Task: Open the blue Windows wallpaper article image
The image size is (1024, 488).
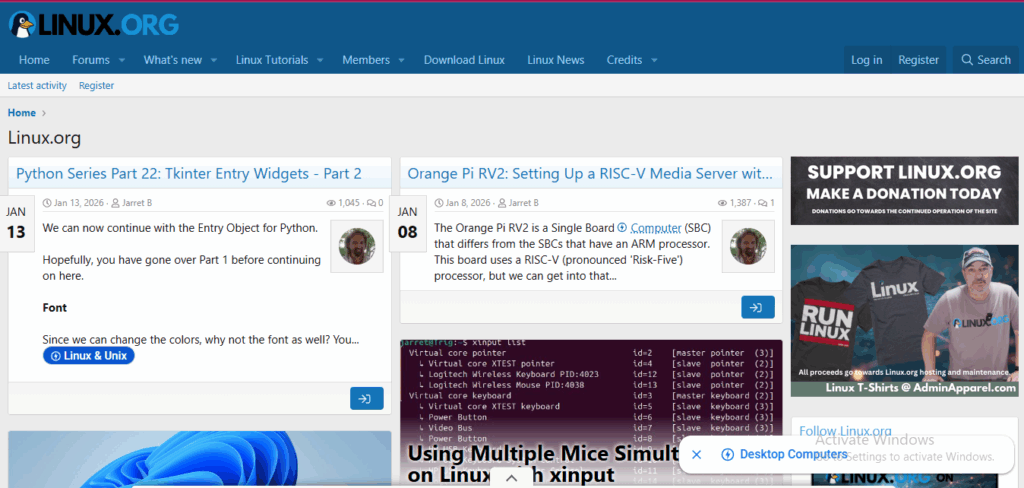Action: point(200,459)
